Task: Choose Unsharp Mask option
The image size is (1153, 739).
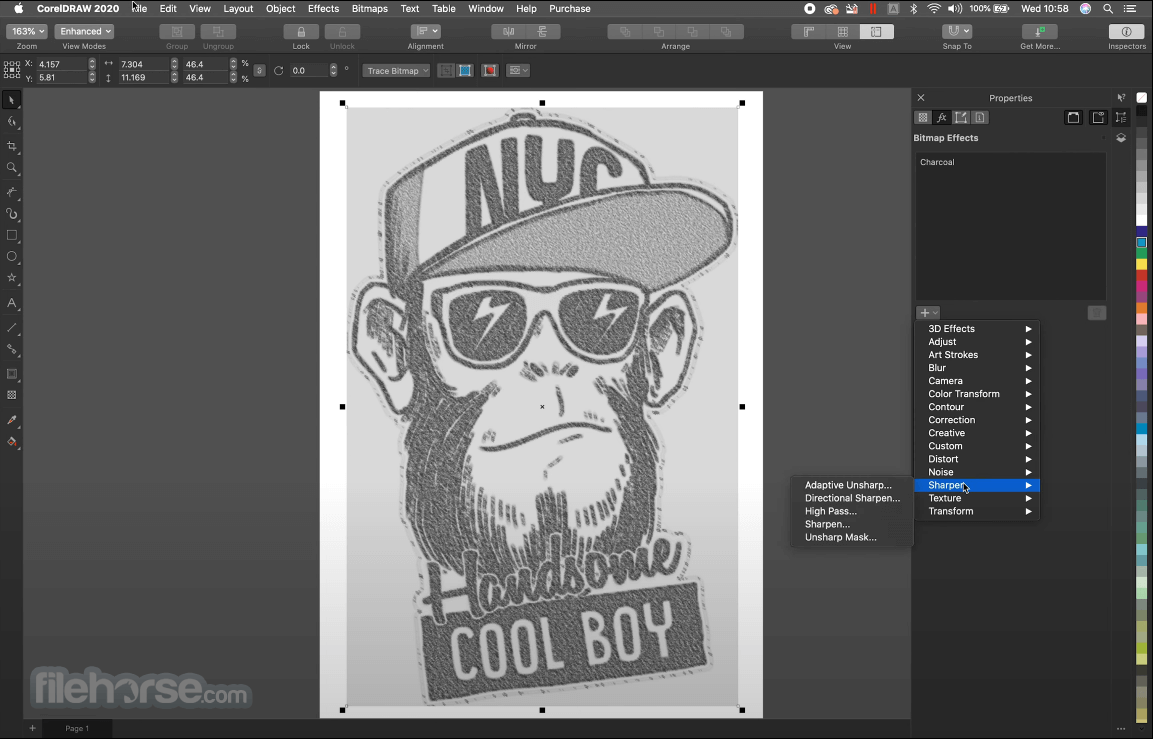Action: 852,538
